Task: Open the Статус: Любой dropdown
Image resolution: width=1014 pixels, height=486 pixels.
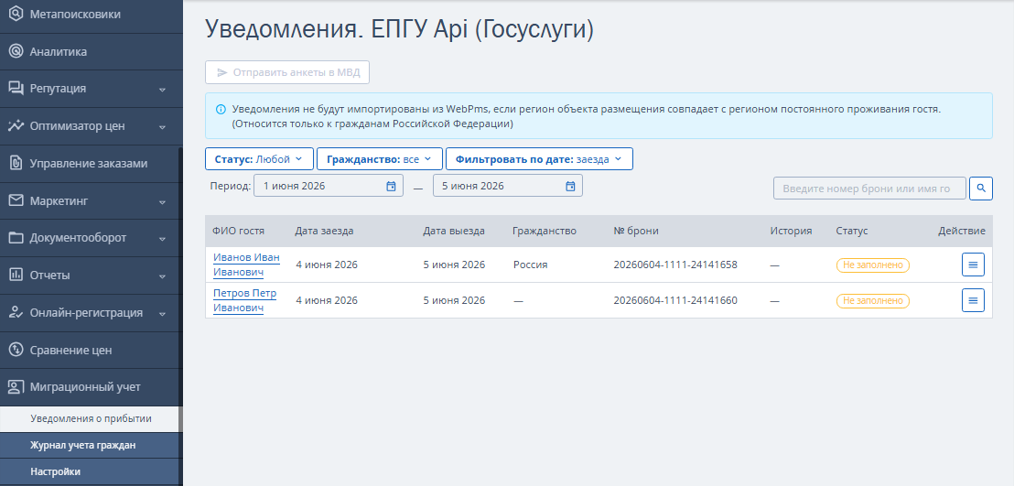Action: tap(259, 159)
